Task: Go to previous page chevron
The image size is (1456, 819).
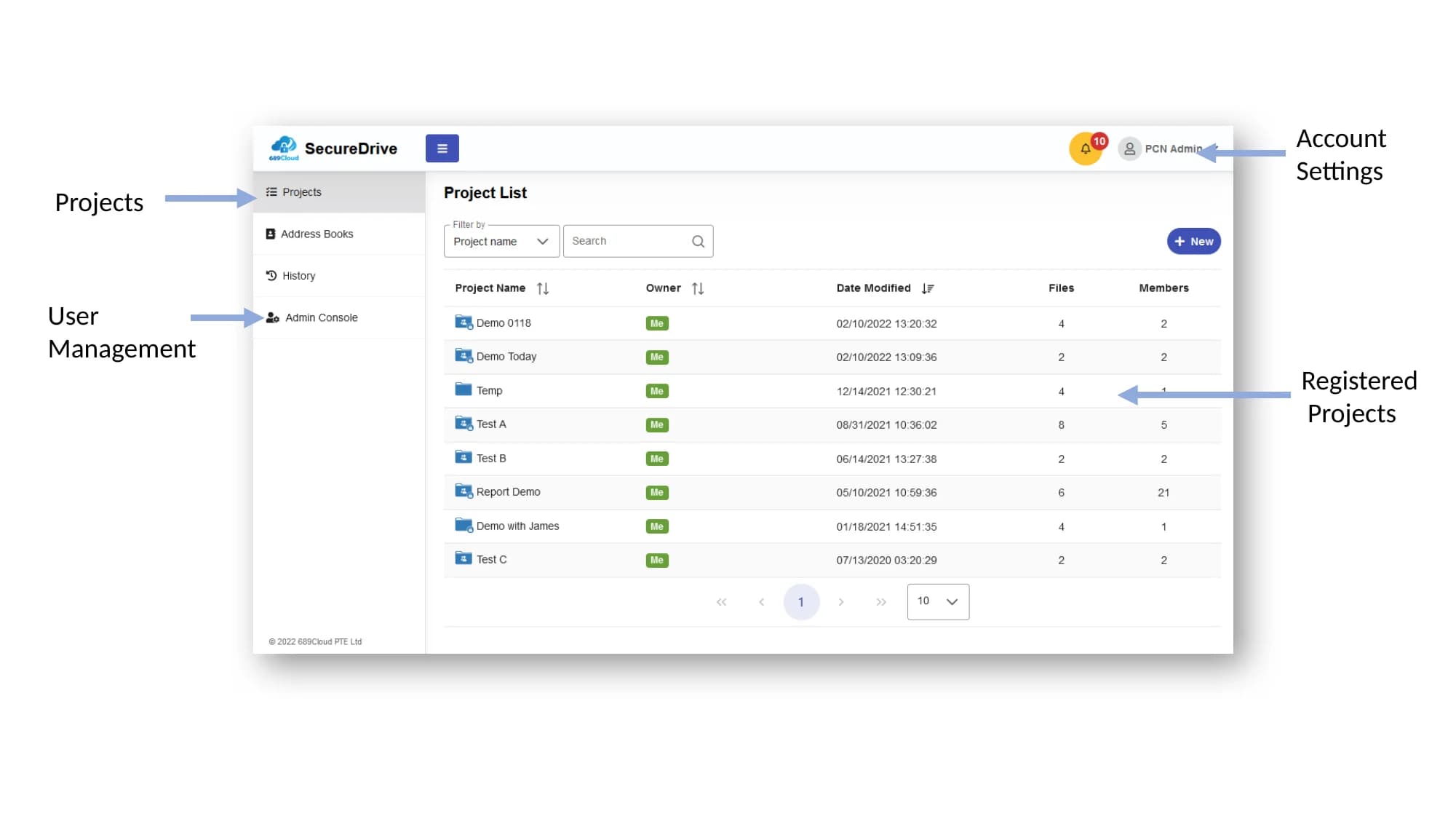Action: (761, 602)
